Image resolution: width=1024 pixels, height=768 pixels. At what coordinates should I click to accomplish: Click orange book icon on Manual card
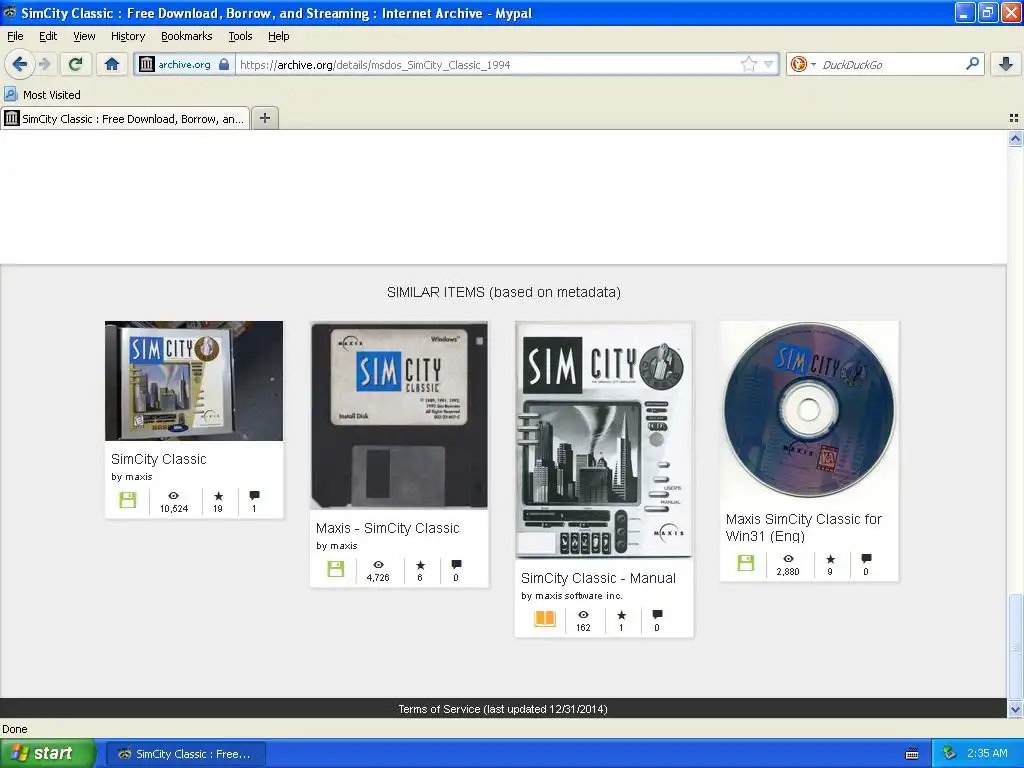point(545,618)
